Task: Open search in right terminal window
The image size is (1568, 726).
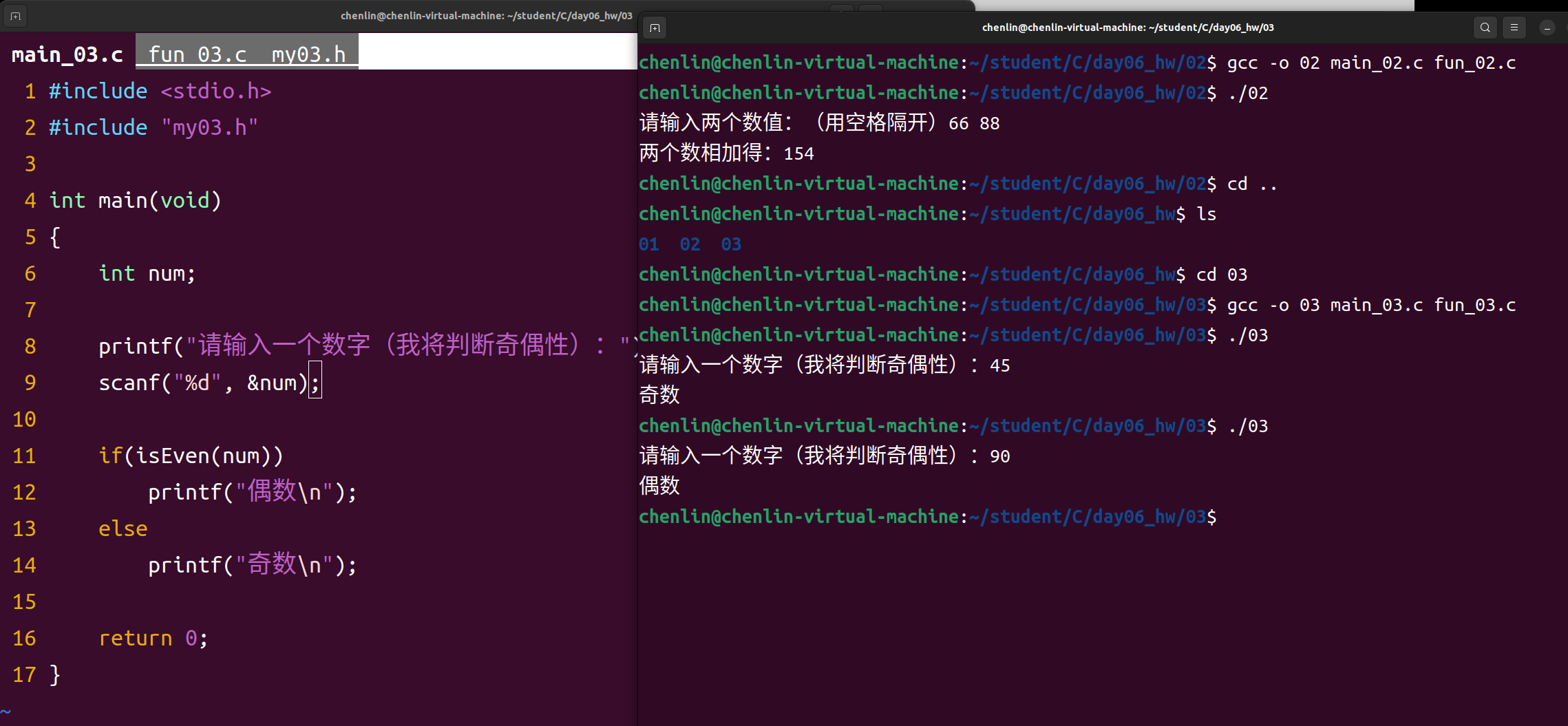Action: point(1485,28)
